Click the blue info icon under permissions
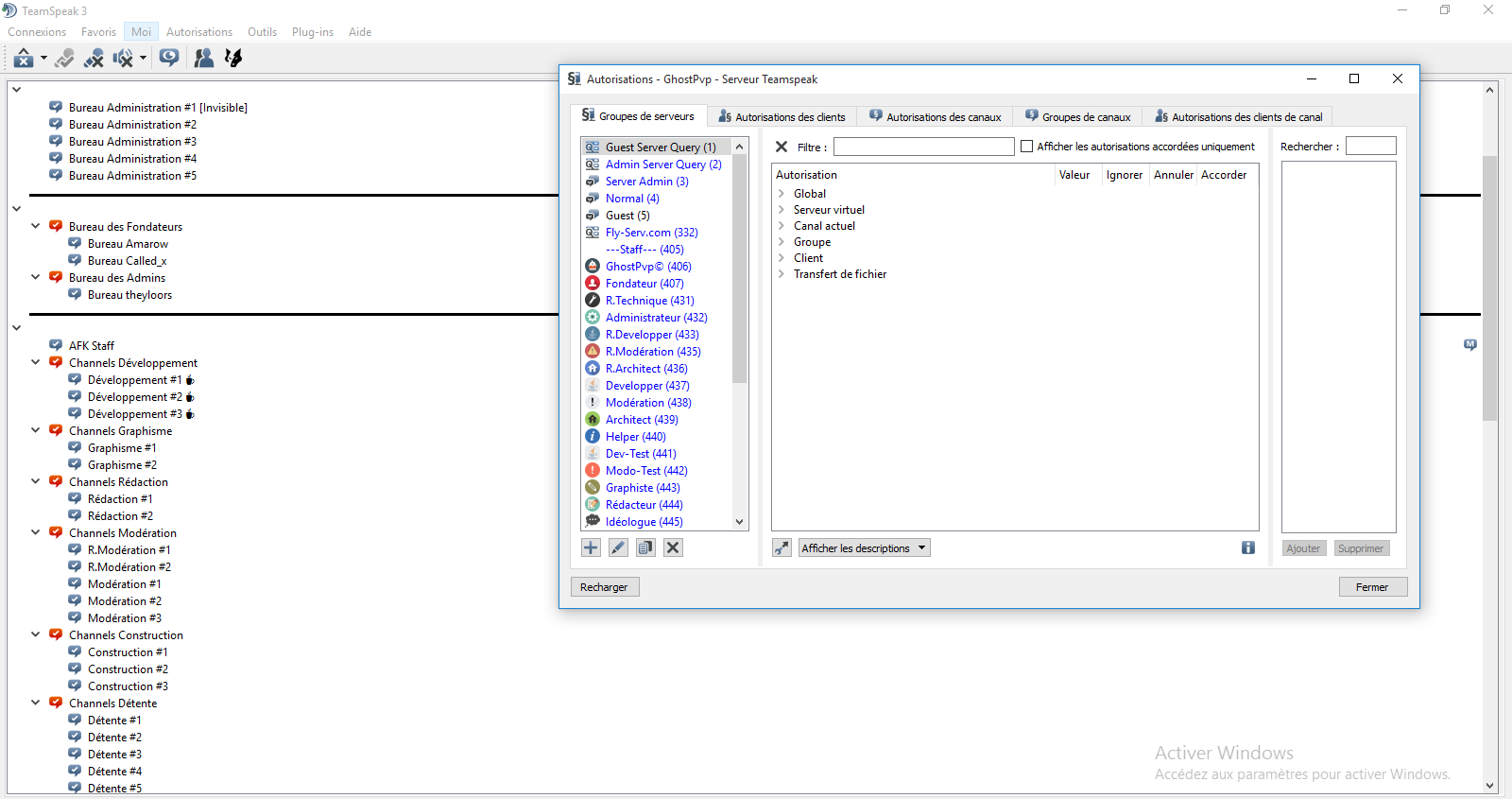This screenshot has width=1512, height=799. pos(1248,547)
